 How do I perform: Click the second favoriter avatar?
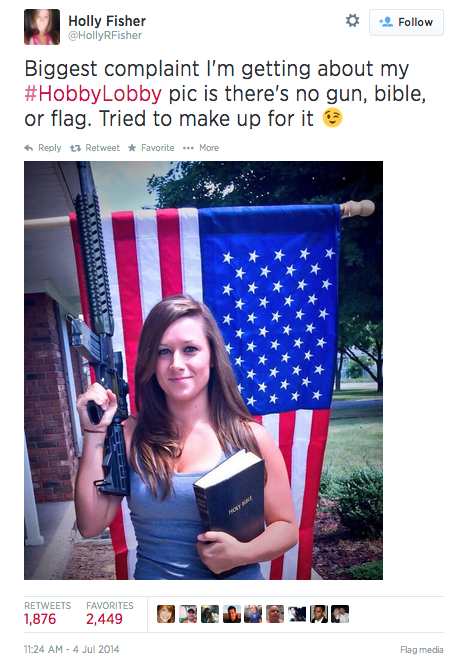pos(188,614)
